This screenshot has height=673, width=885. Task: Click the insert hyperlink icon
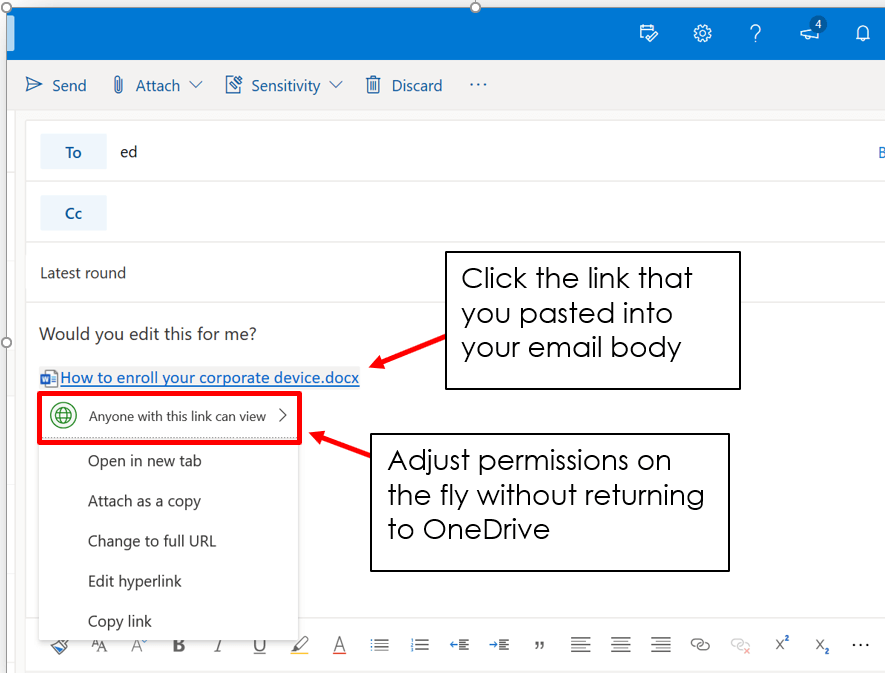point(700,645)
